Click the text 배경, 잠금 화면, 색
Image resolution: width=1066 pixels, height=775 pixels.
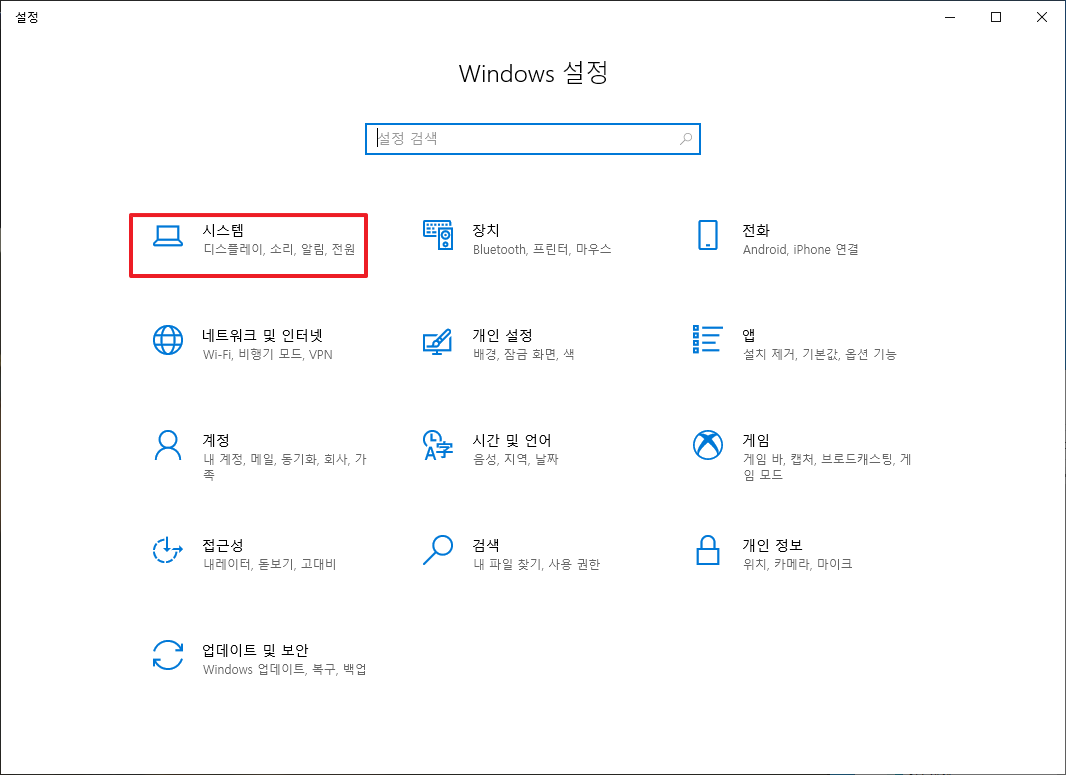pyautogui.click(x=523, y=354)
